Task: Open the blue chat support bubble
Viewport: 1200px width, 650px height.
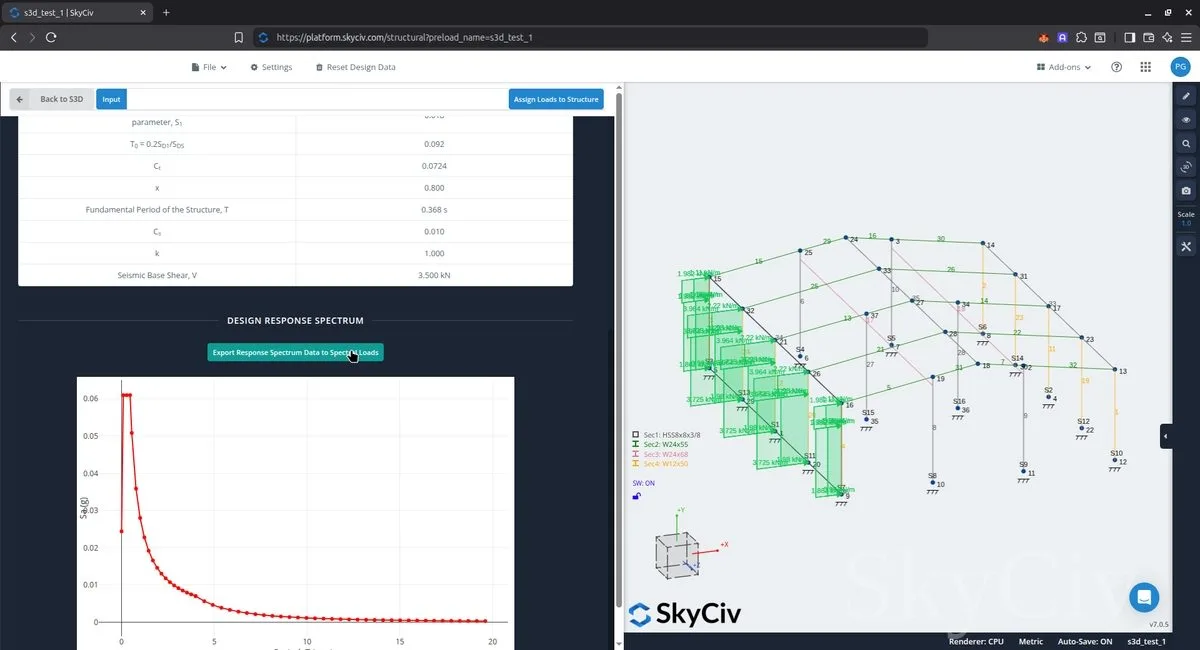Action: [x=1144, y=597]
